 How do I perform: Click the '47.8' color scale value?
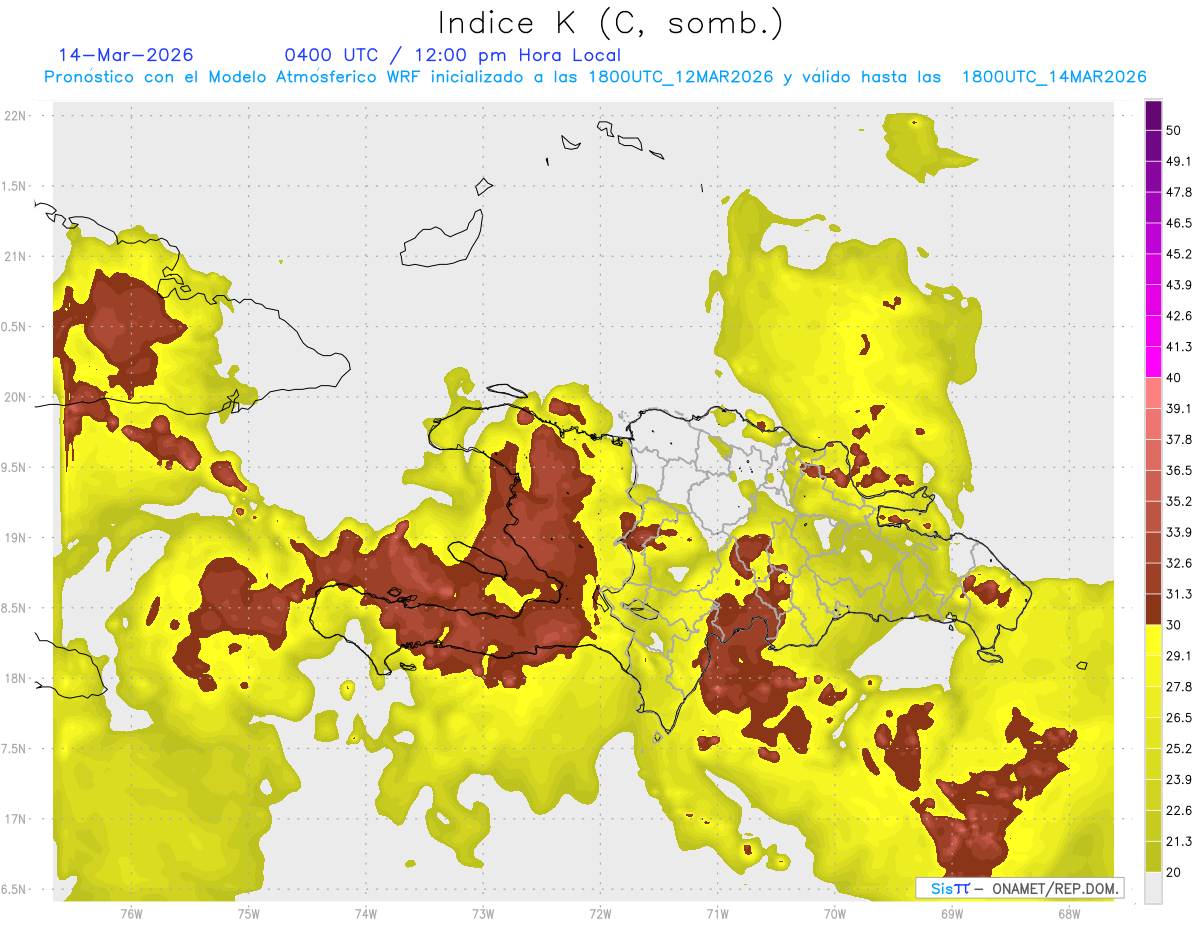(x=1179, y=192)
